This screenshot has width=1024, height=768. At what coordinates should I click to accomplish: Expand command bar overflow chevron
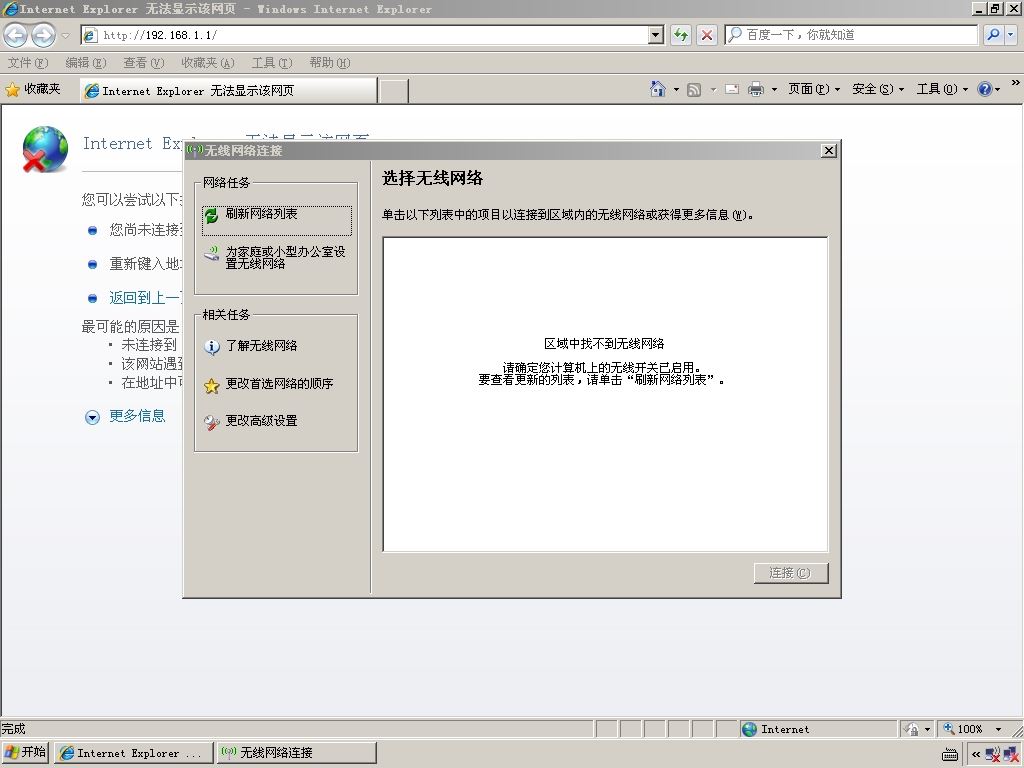(1015, 83)
